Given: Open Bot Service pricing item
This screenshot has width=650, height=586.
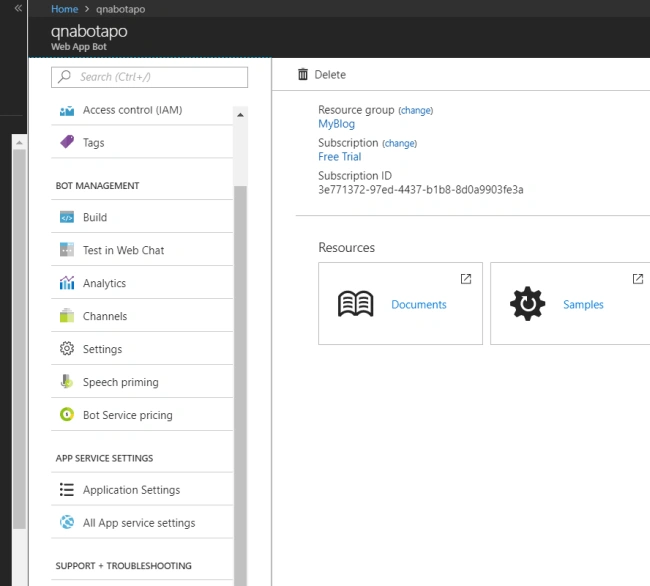Looking at the screenshot, I should point(142,415).
